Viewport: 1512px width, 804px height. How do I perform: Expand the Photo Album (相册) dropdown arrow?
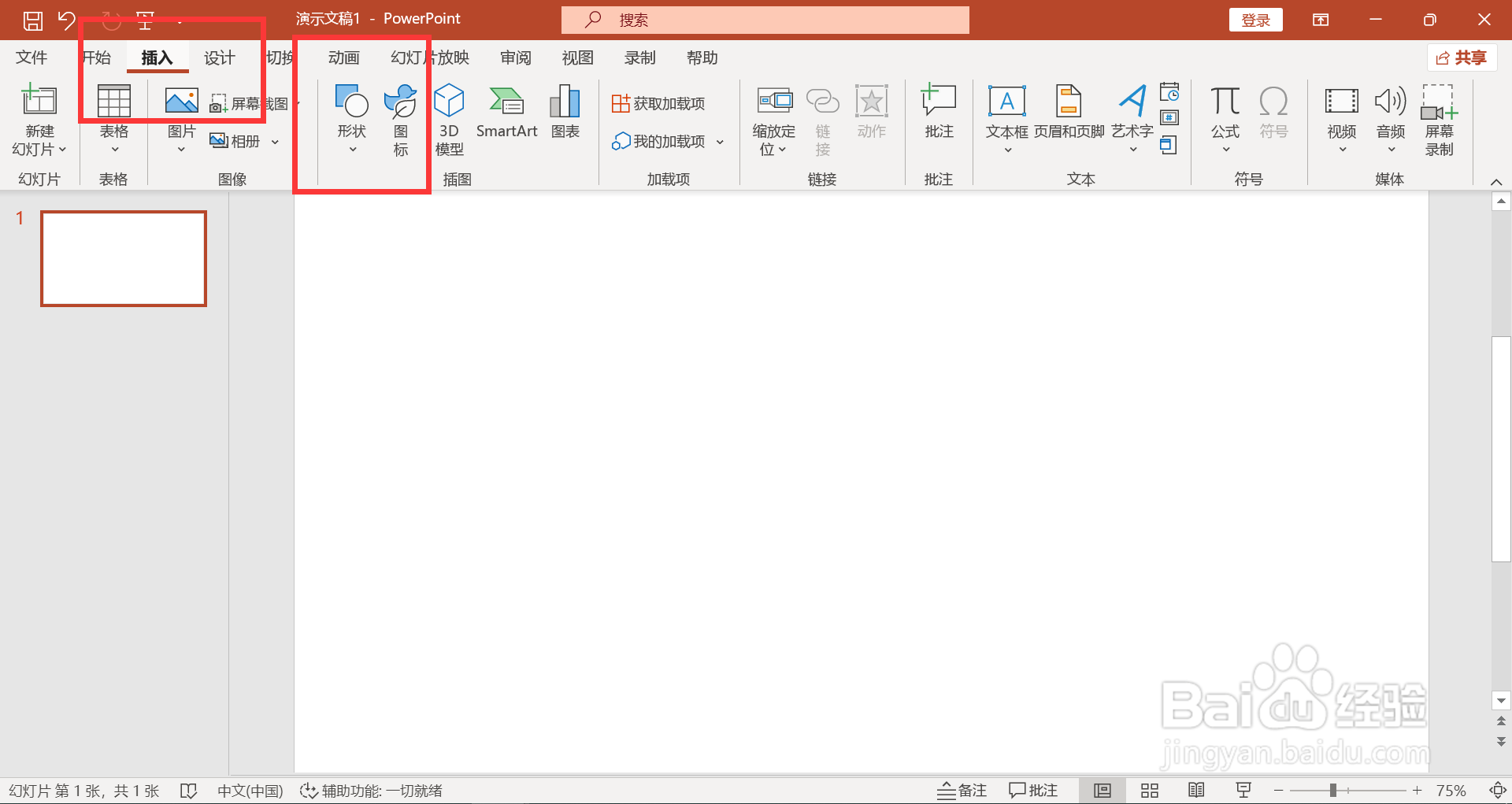(275, 142)
